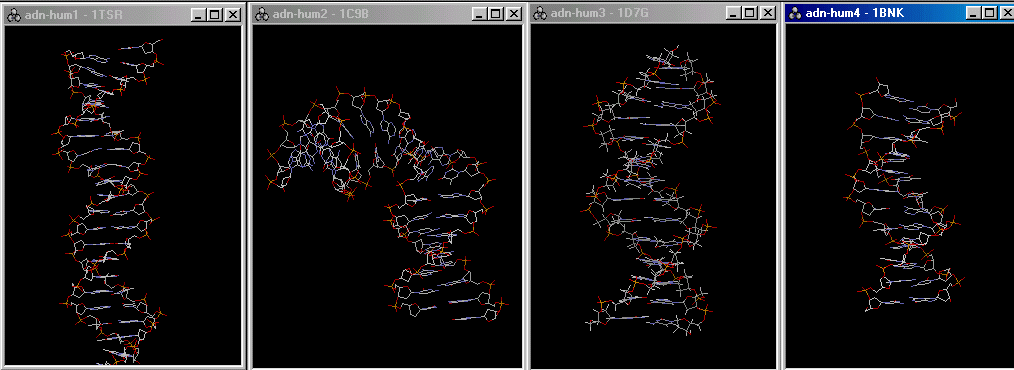
Task: Click the molecule icon in adn-hum2 title bar
Action: click(262, 14)
